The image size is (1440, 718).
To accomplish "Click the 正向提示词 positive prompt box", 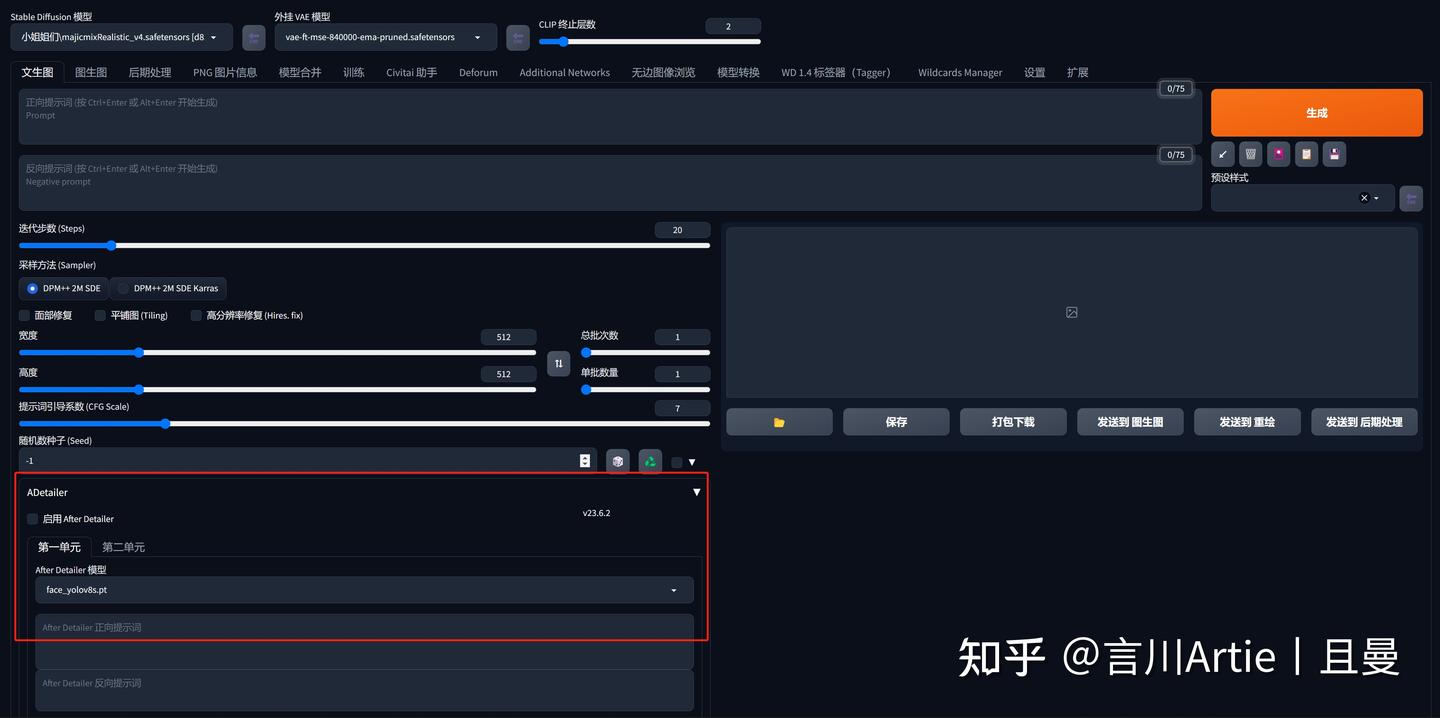I will click(x=610, y=116).
